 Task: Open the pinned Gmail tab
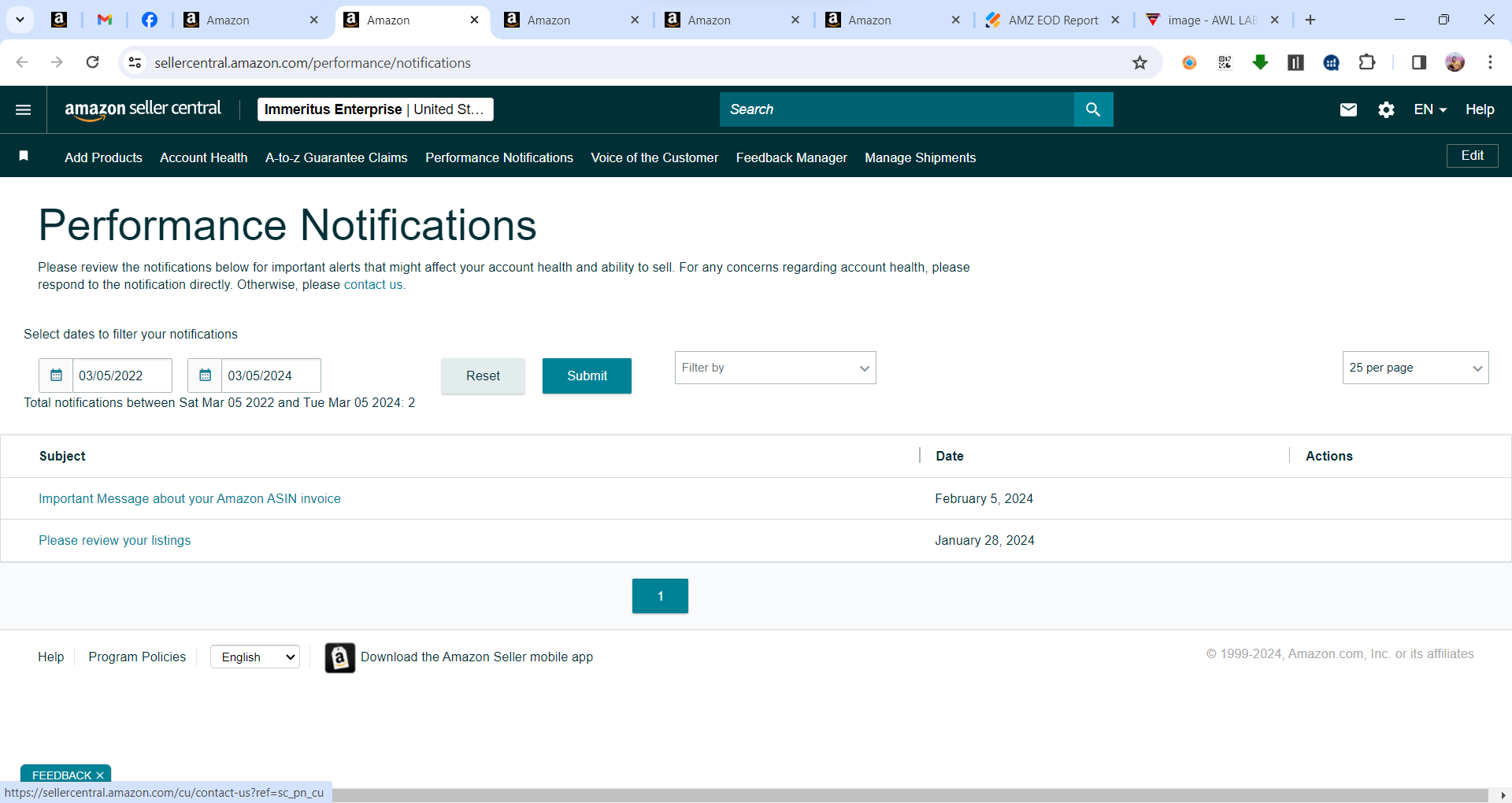[104, 20]
